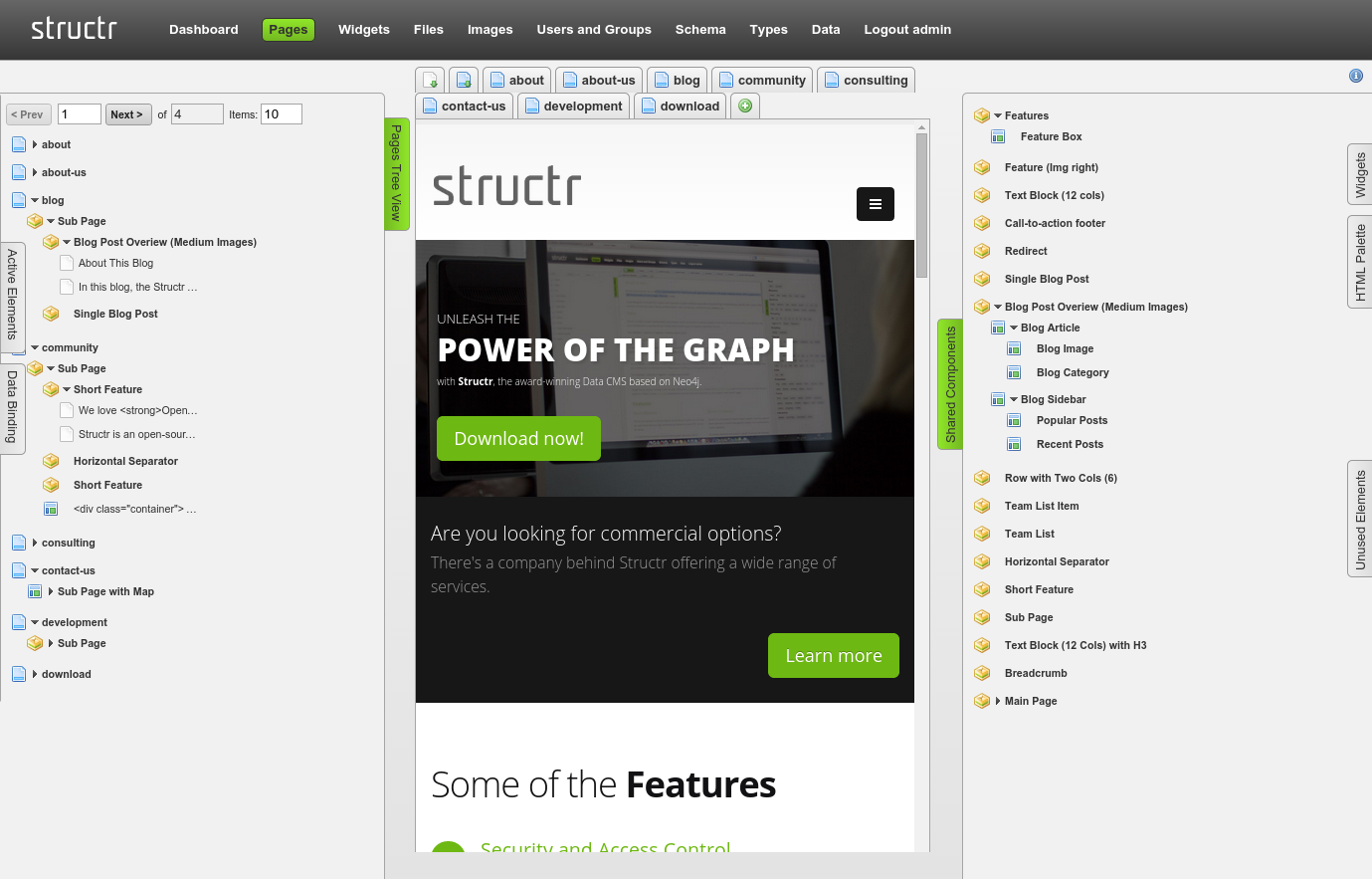Click the page icon next to about
The height and width of the screenshot is (879, 1372).
pos(19,144)
